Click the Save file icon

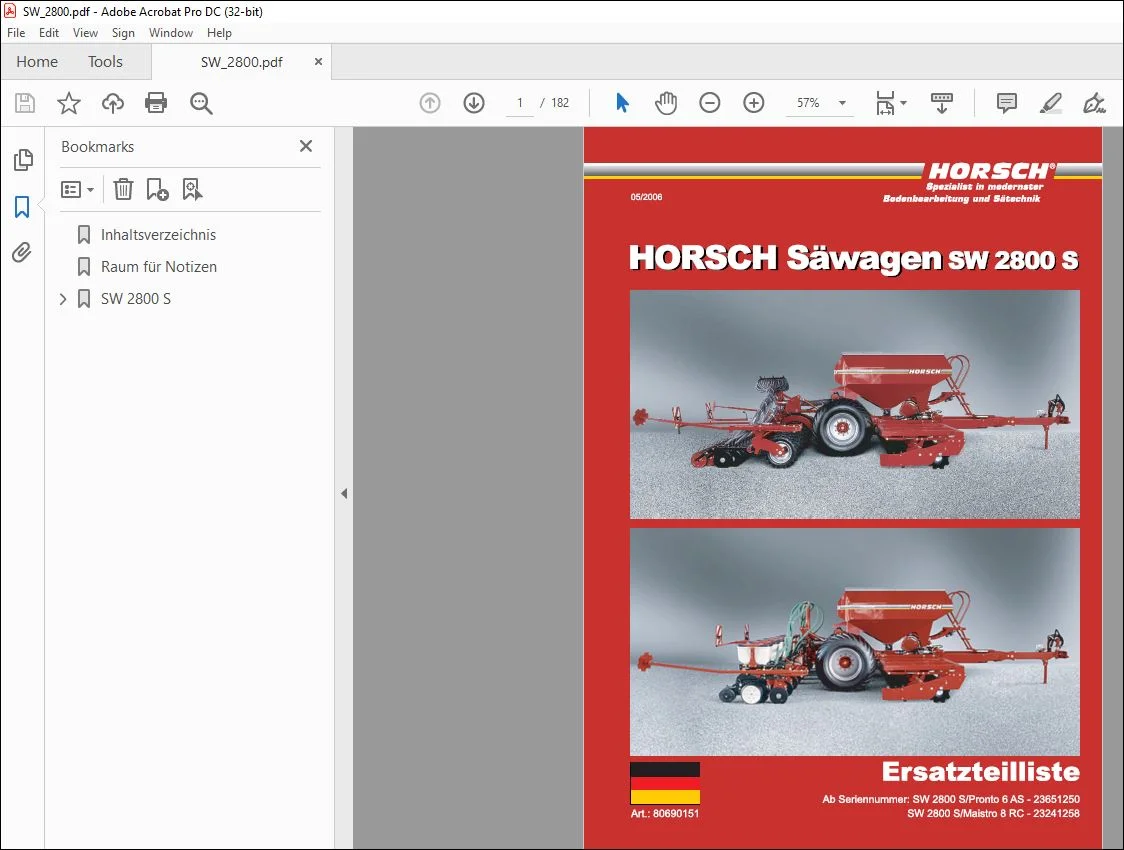pos(25,103)
